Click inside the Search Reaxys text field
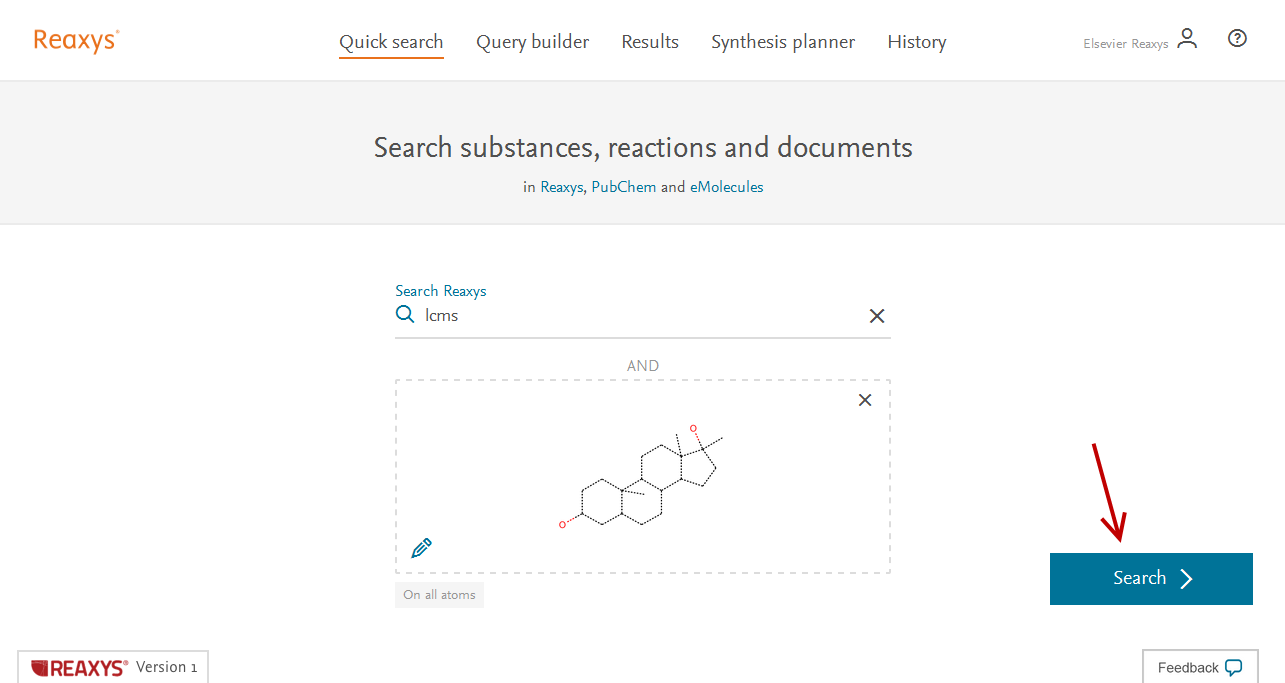 pyautogui.click(x=640, y=316)
